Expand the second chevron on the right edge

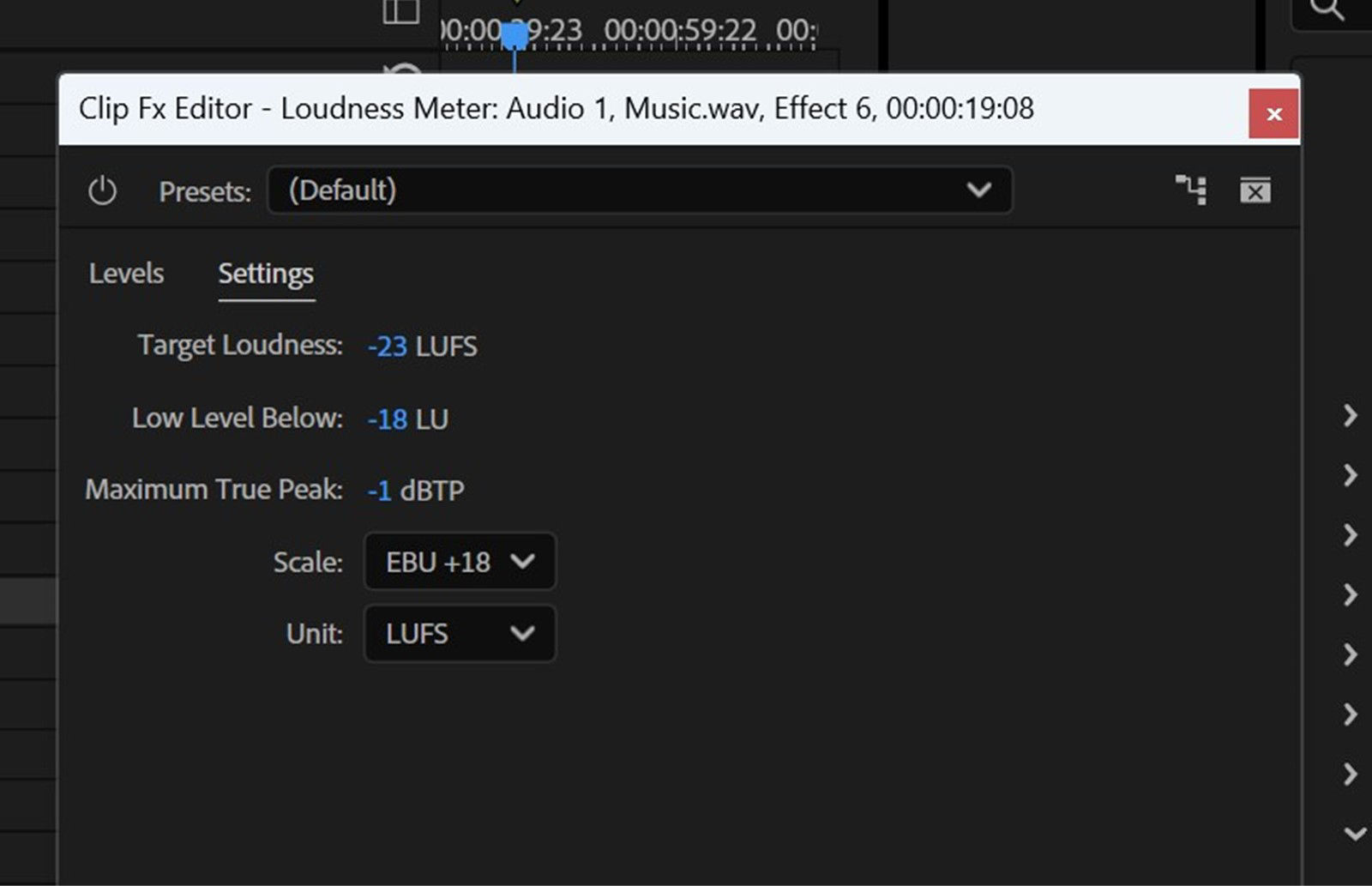click(1351, 477)
